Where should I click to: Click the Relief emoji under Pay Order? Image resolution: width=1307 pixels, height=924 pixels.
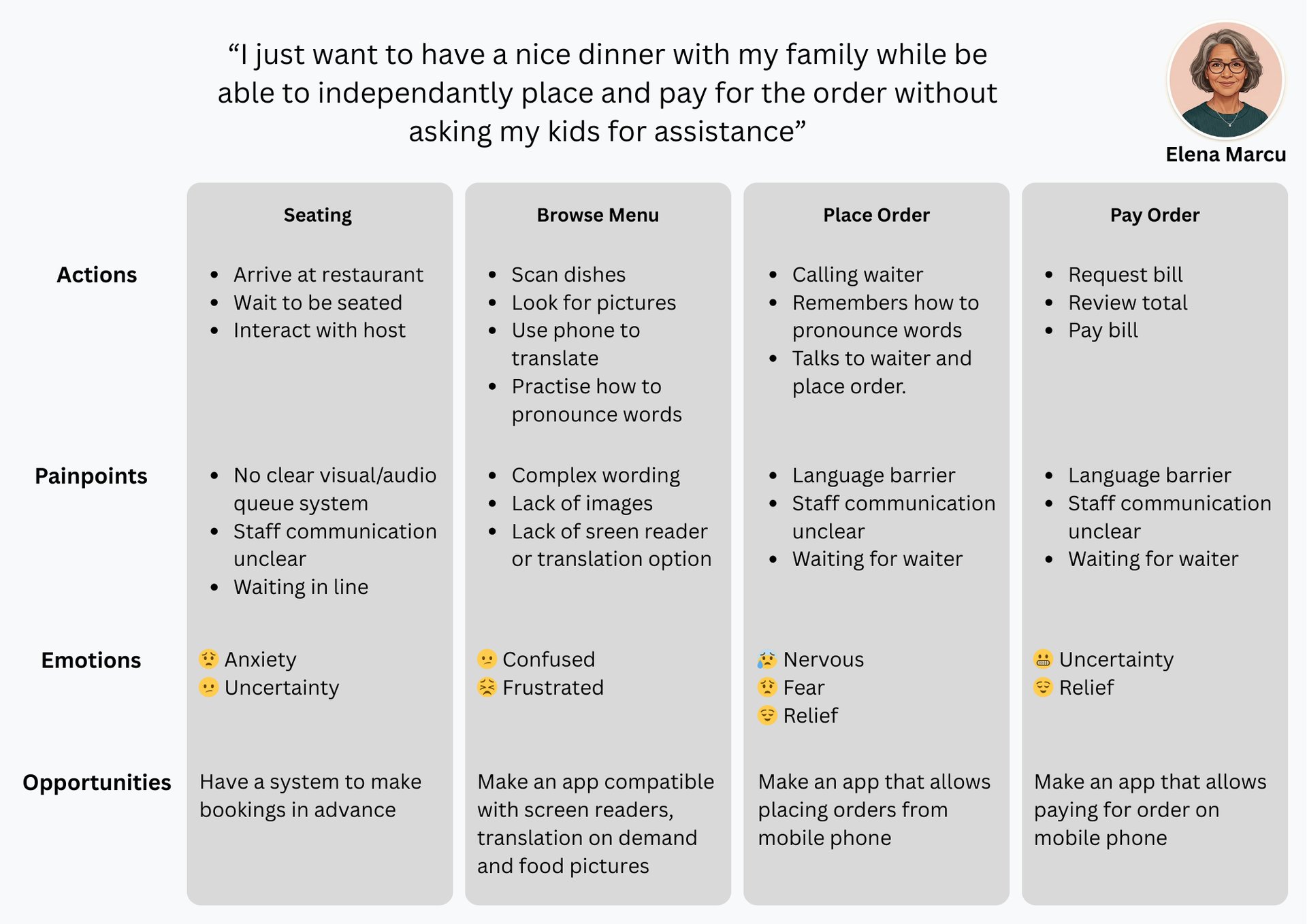pos(1043,687)
